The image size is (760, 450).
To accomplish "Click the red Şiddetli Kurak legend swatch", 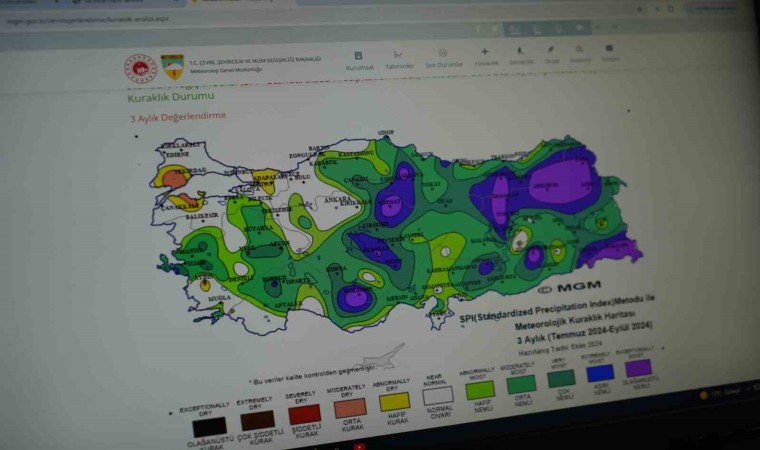I will point(305,413).
